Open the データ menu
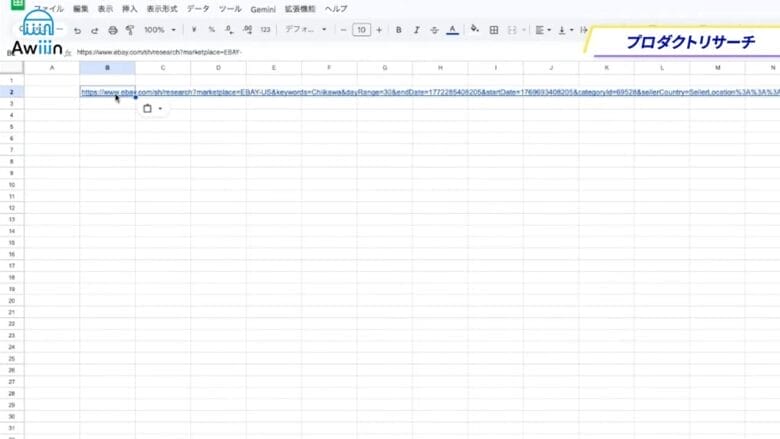Screen dimensions: 780x439 [x=198, y=8]
